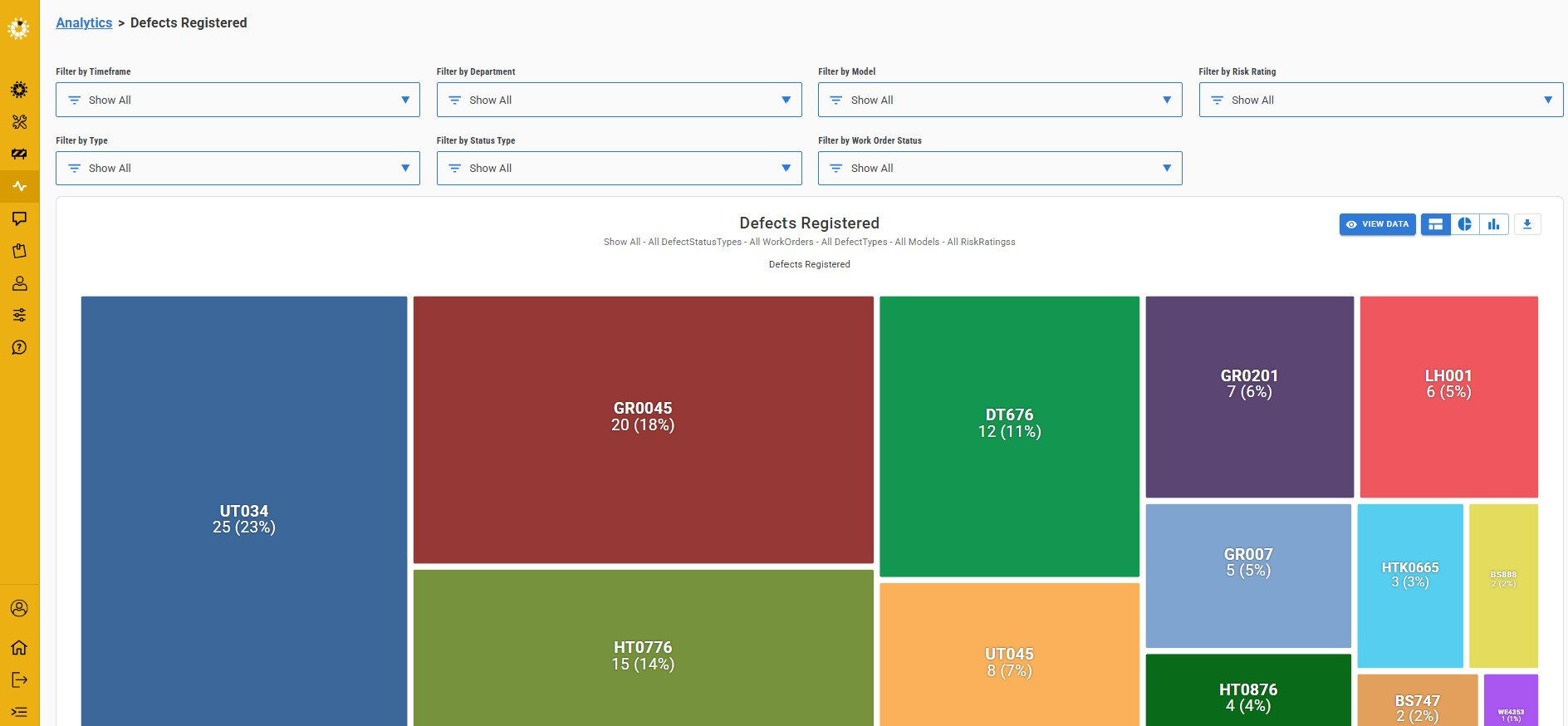Open the Filter by Department dropdown
This screenshot has width=1568, height=726.
coord(619,100)
